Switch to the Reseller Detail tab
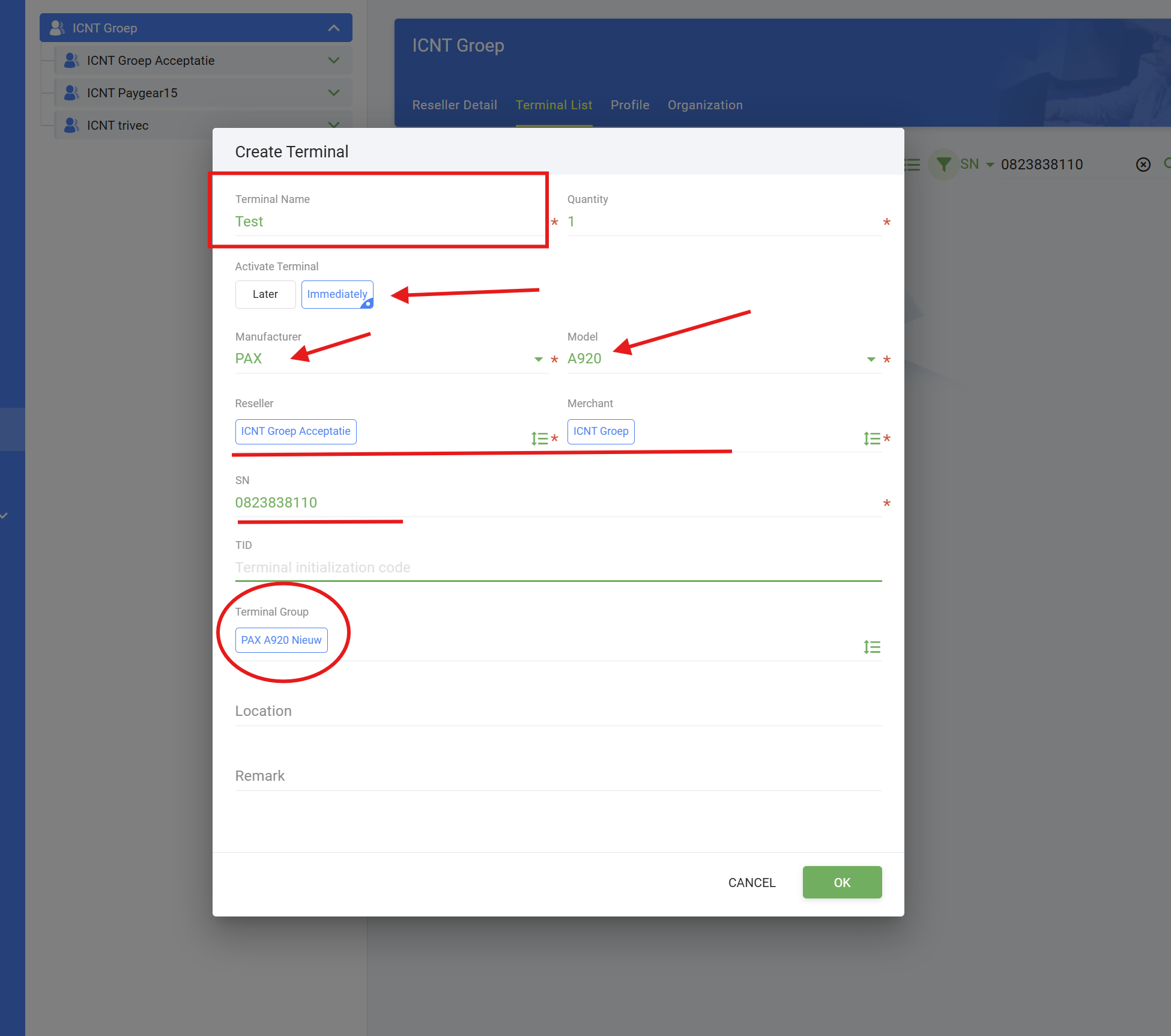This screenshot has height=1036, width=1171. click(455, 105)
